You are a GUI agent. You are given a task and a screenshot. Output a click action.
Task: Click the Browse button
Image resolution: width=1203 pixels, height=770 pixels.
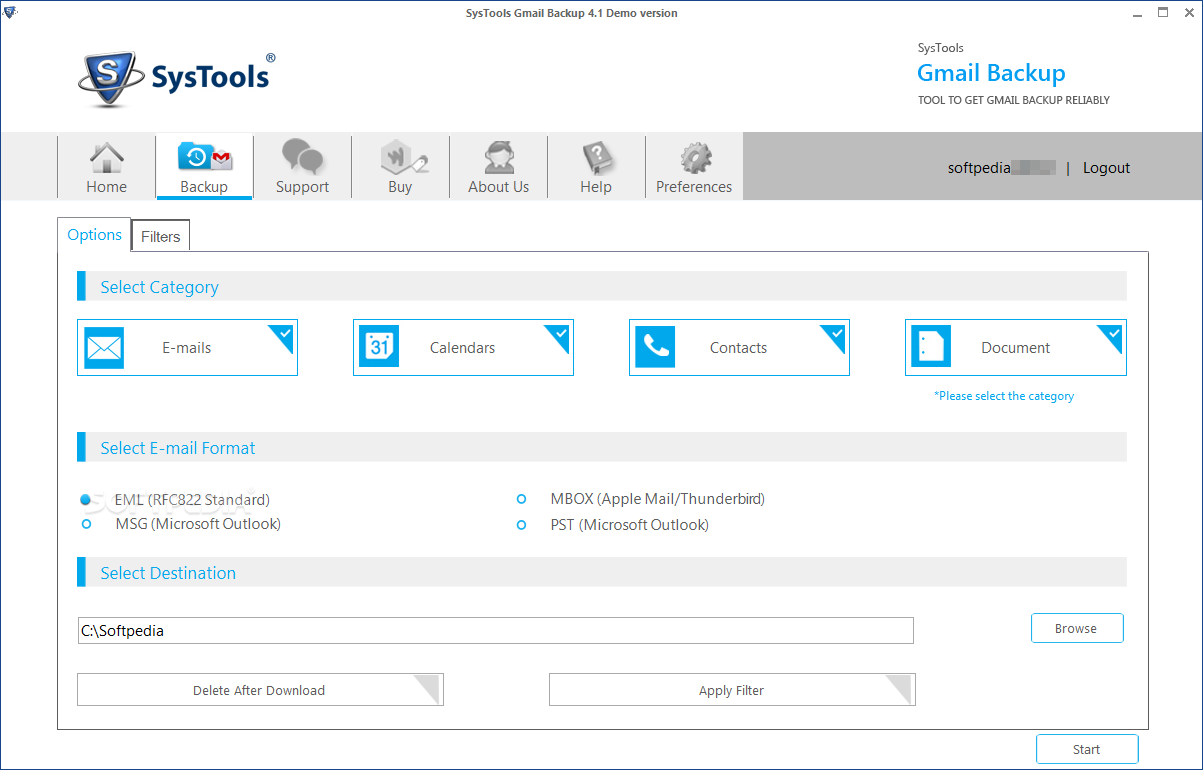click(x=1077, y=628)
